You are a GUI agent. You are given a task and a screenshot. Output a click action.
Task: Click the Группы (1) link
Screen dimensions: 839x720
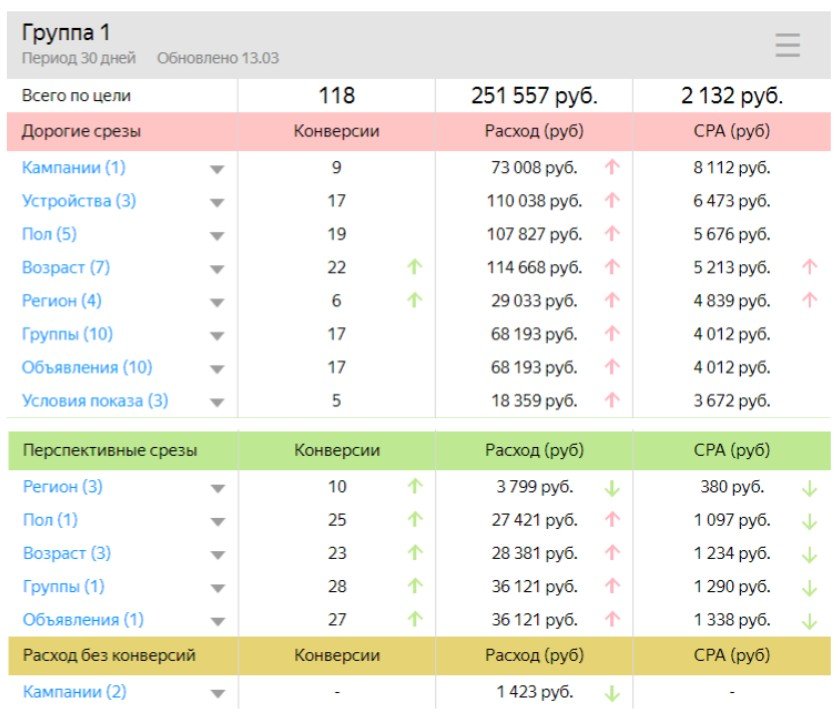63,586
